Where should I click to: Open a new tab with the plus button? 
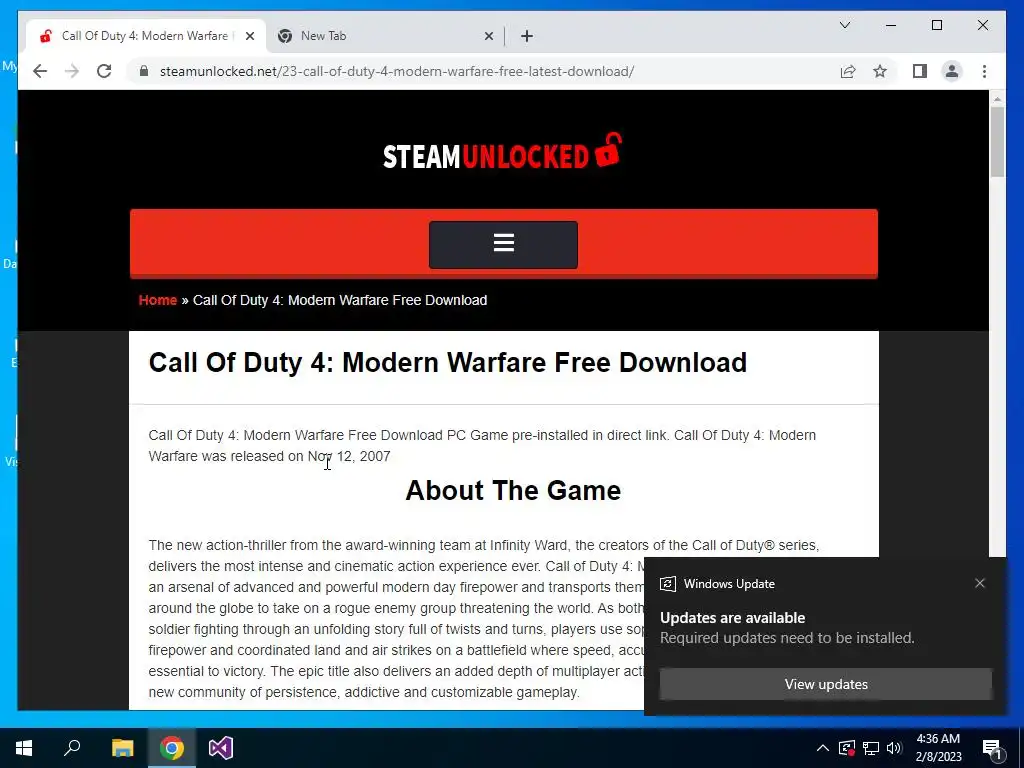[527, 36]
